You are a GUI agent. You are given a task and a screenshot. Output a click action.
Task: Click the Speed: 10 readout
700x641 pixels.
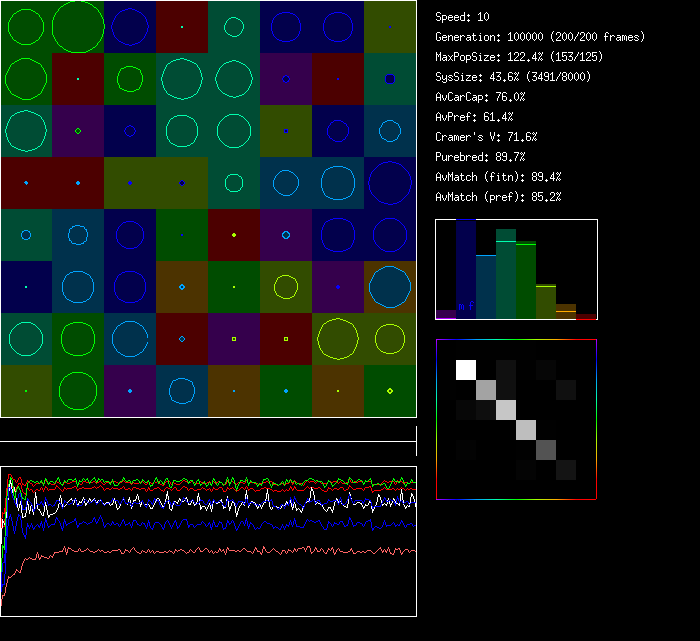click(x=463, y=17)
